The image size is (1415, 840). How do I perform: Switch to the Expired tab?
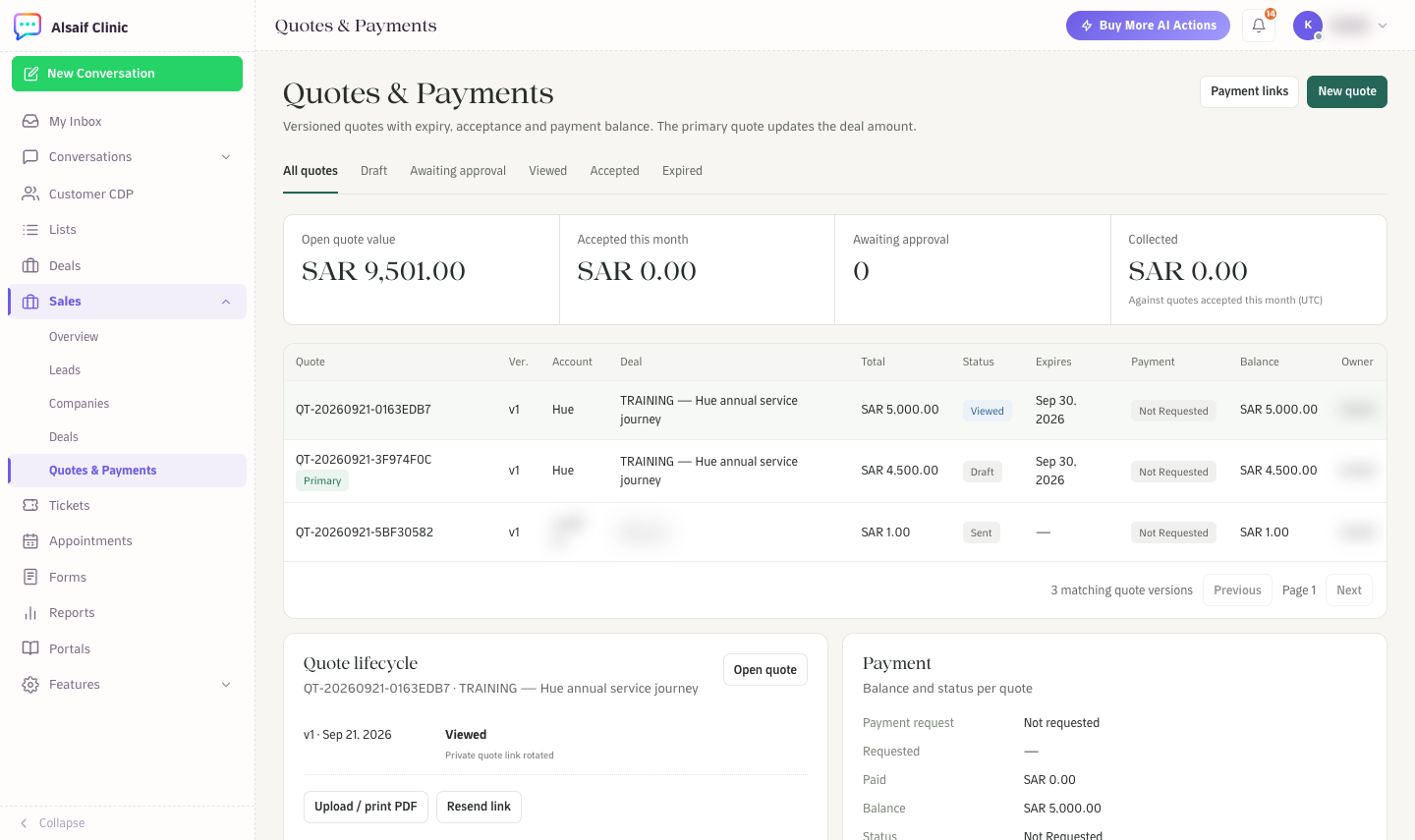682,171
